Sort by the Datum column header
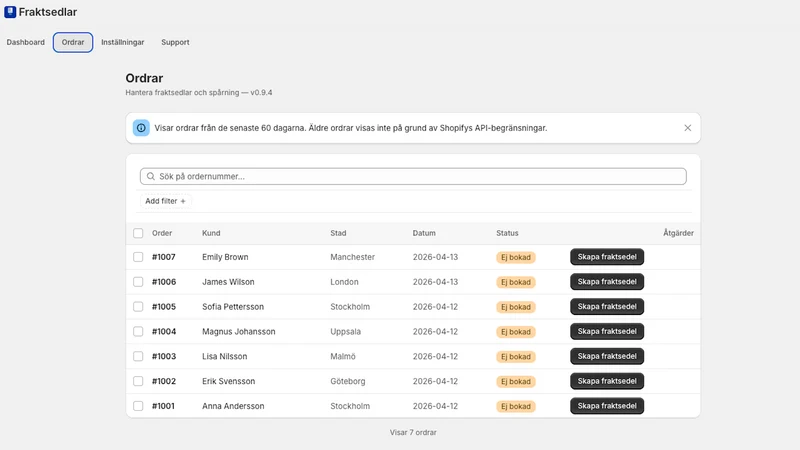 (424, 233)
